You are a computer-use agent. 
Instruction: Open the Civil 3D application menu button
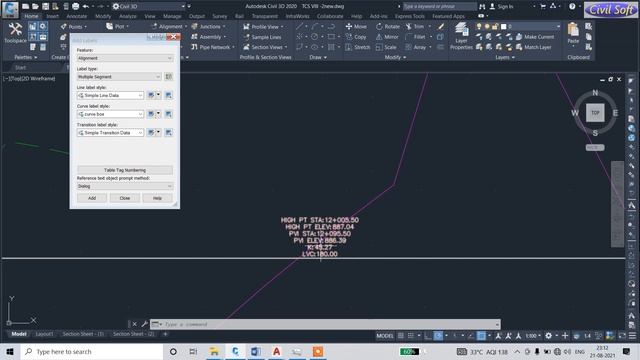coord(10,9)
